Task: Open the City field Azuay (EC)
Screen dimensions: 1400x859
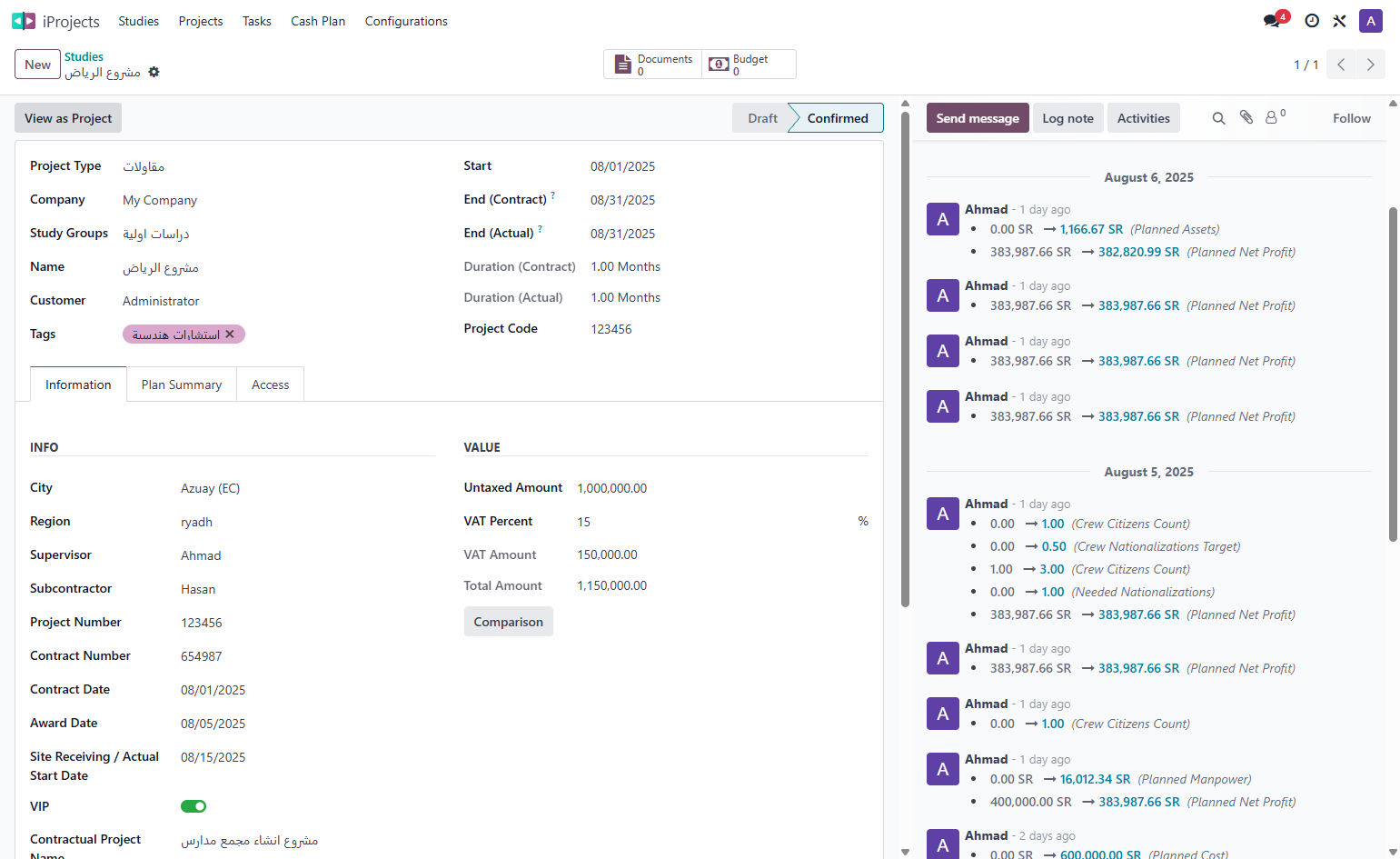Action: [307, 488]
